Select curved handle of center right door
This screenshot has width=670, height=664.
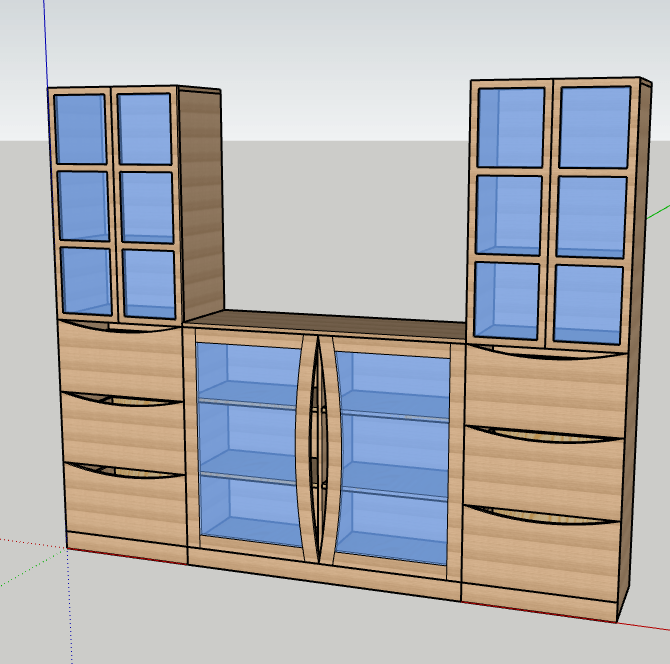tap(331, 451)
